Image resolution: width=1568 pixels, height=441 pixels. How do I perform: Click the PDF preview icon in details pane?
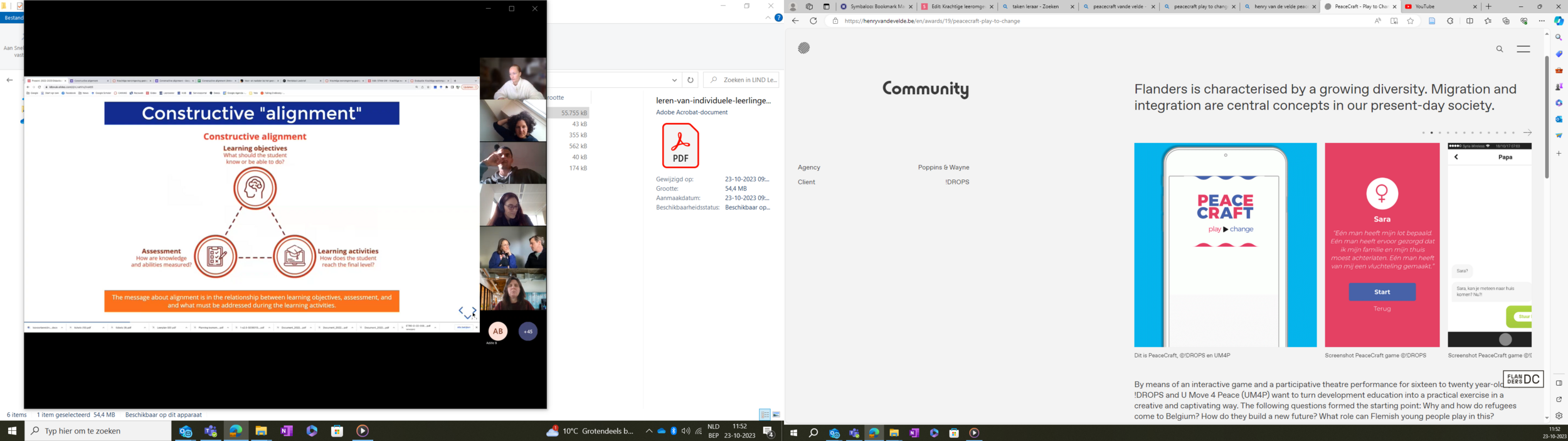681,146
